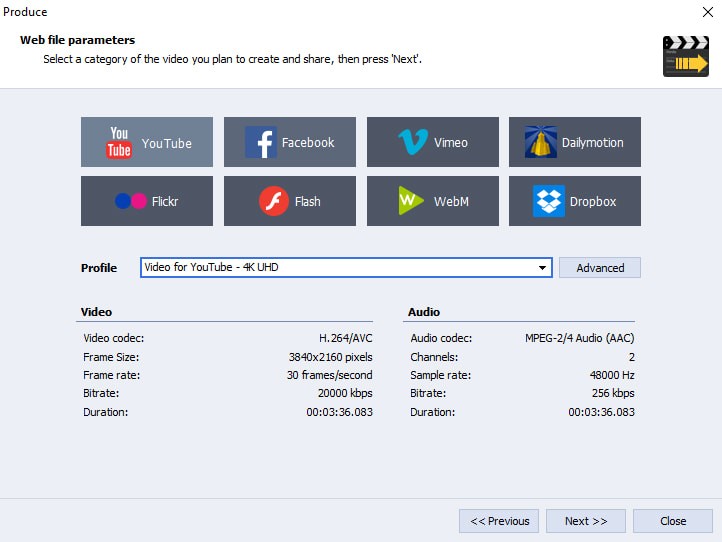Click the Video section heading

pyautogui.click(x=97, y=312)
